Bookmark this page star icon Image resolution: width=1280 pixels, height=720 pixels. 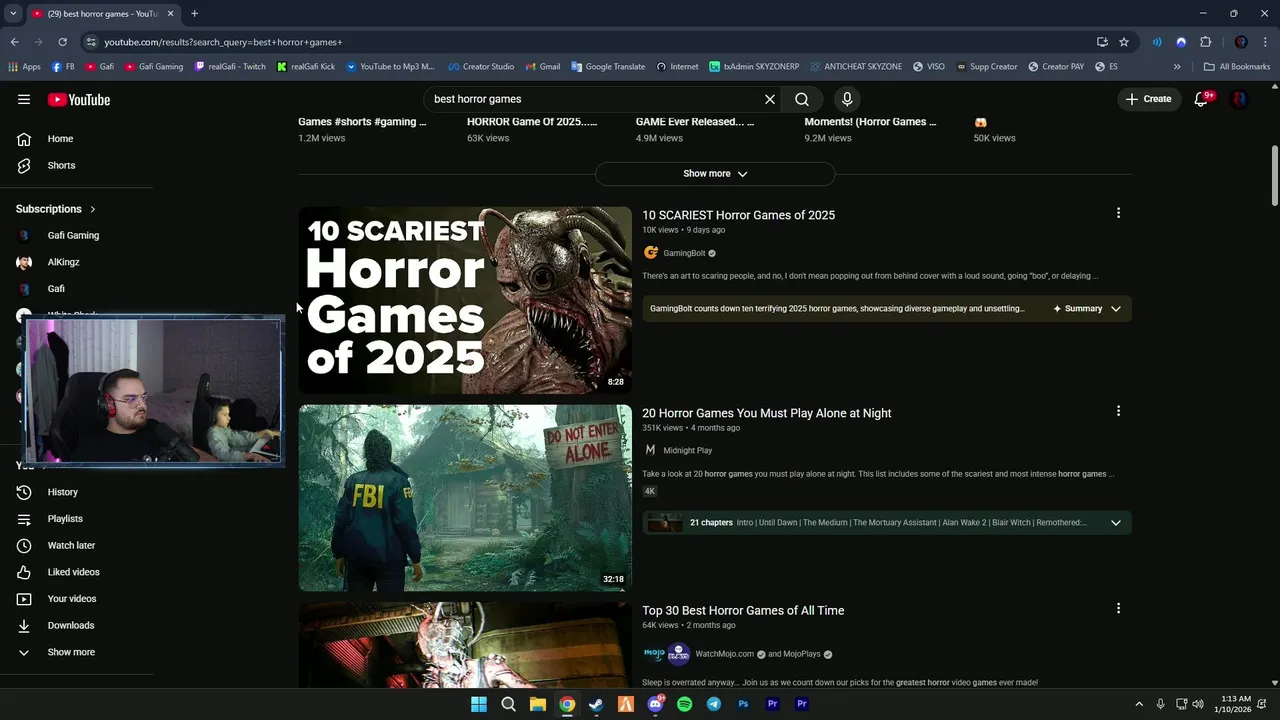coord(1124,42)
